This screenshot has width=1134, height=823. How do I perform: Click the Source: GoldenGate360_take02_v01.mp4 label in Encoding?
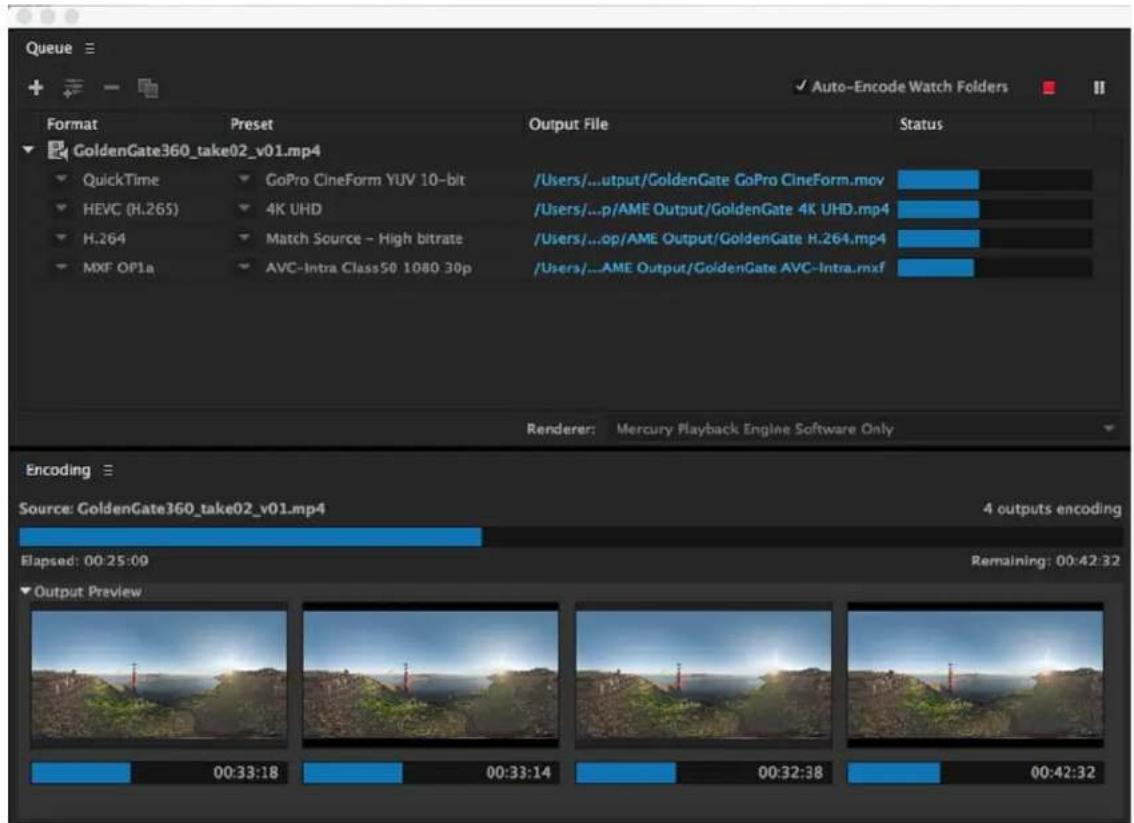(x=172, y=509)
